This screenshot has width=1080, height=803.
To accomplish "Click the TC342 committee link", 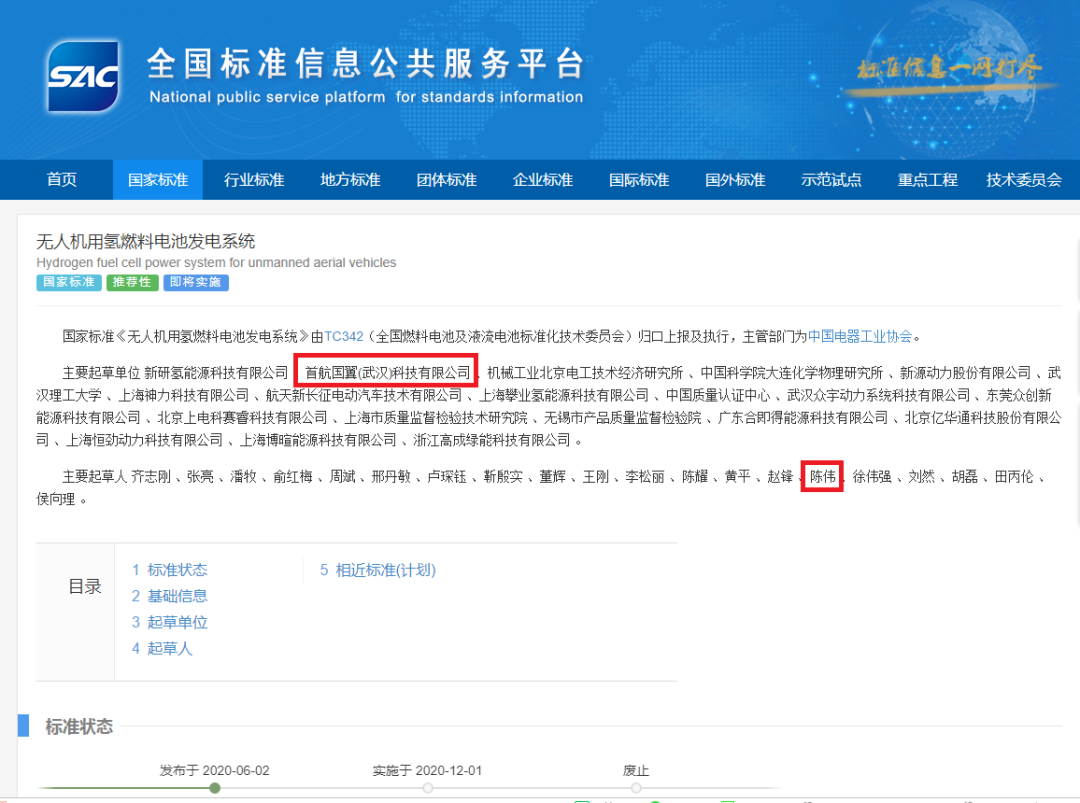I will [x=344, y=336].
